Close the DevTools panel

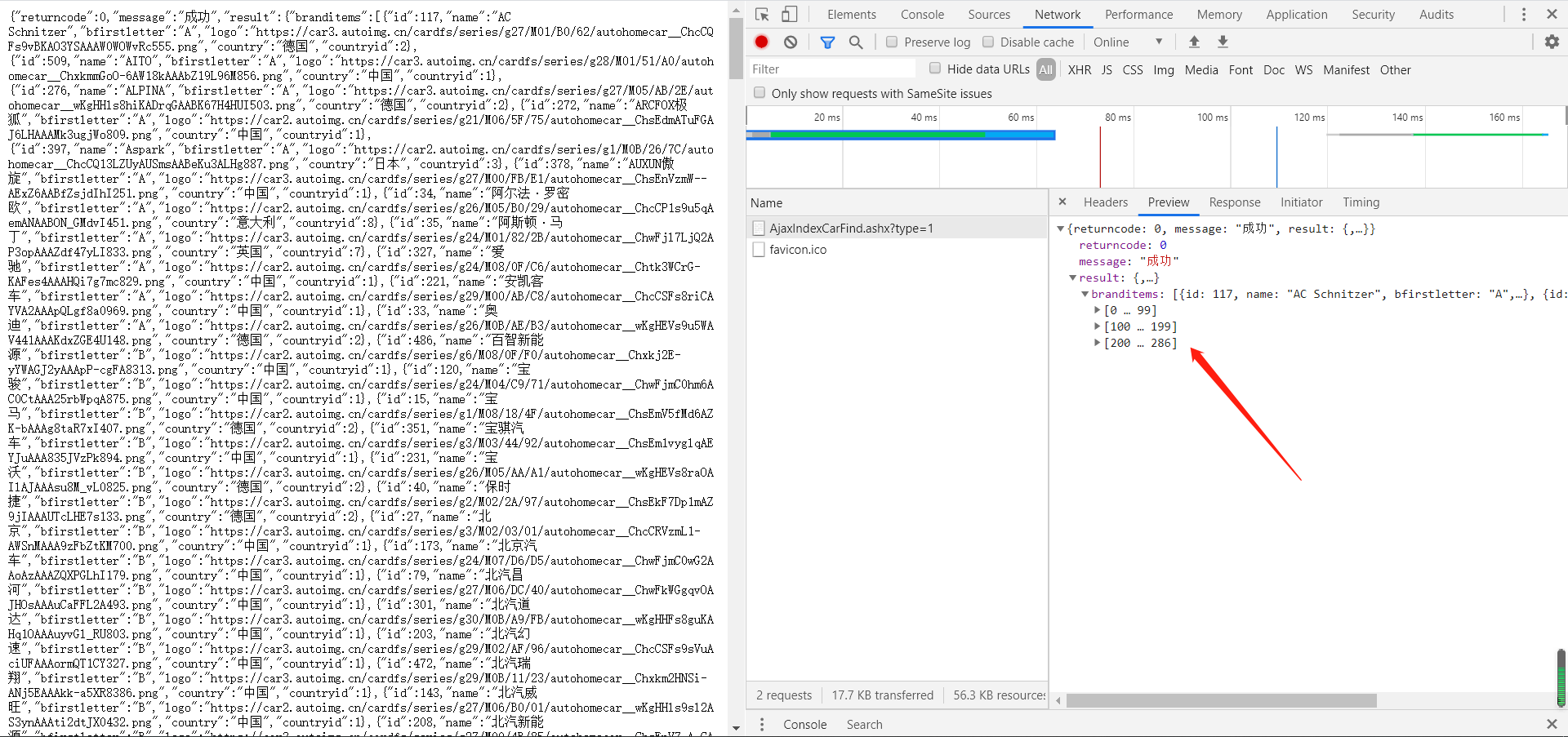click(x=1552, y=15)
